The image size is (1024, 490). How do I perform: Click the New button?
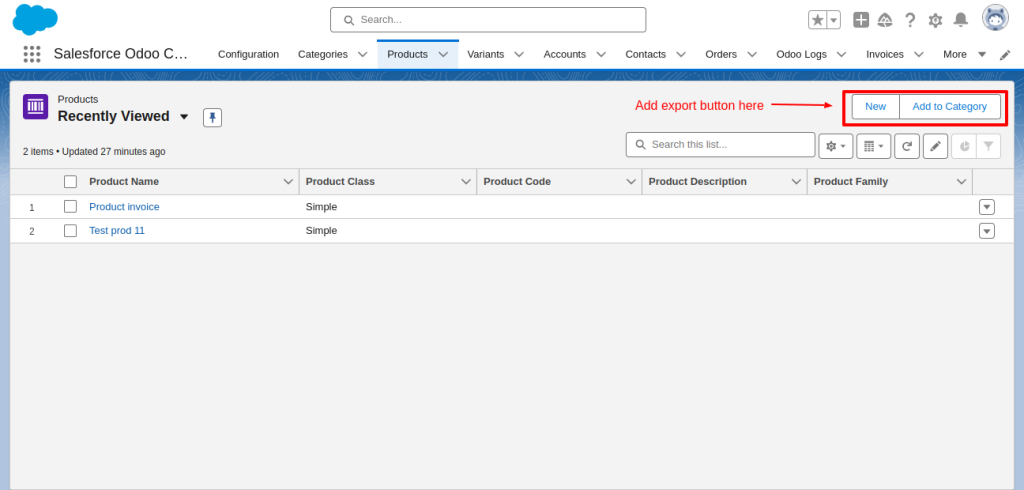[875, 106]
